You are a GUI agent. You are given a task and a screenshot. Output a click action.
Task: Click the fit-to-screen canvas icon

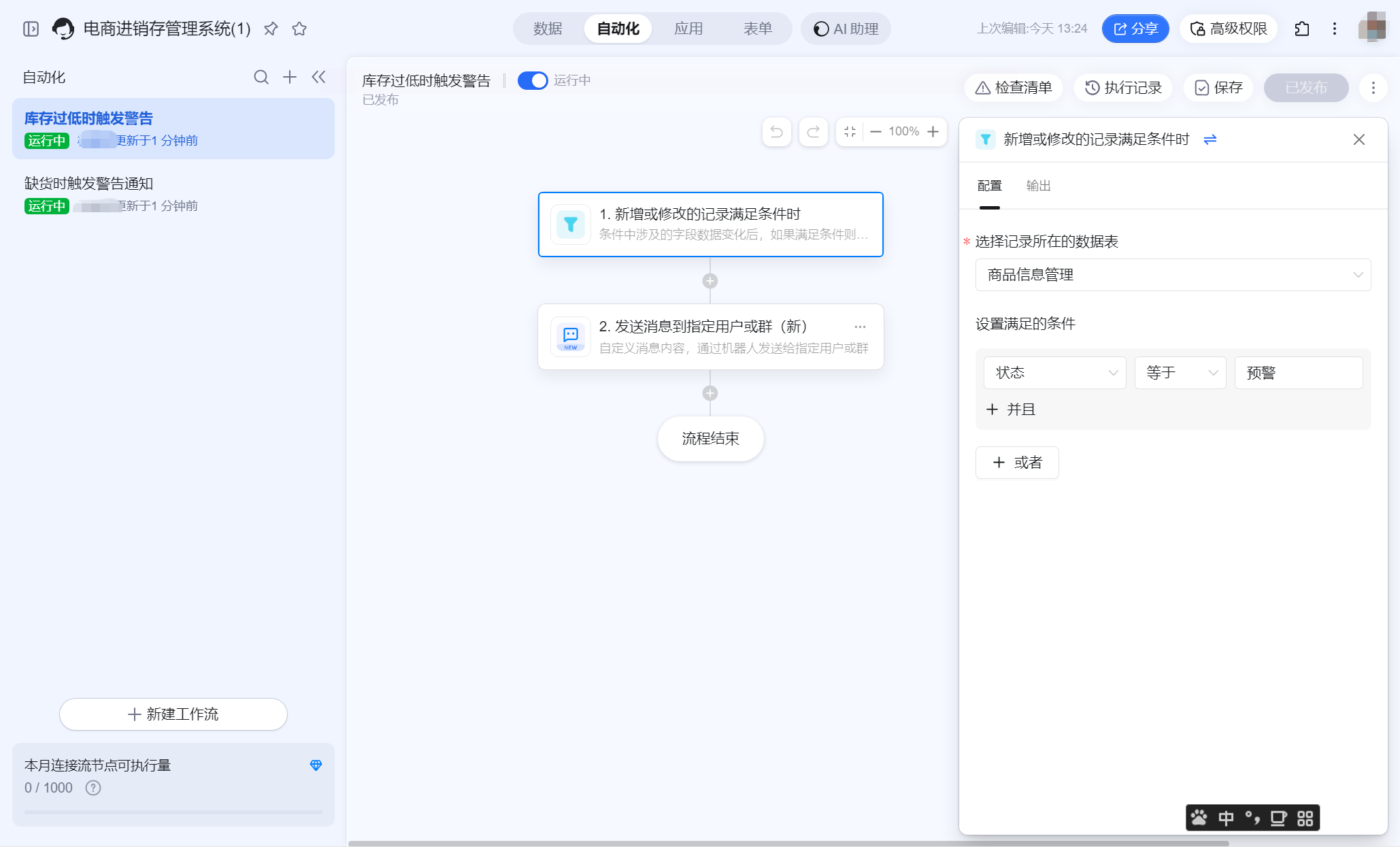[850, 132]
